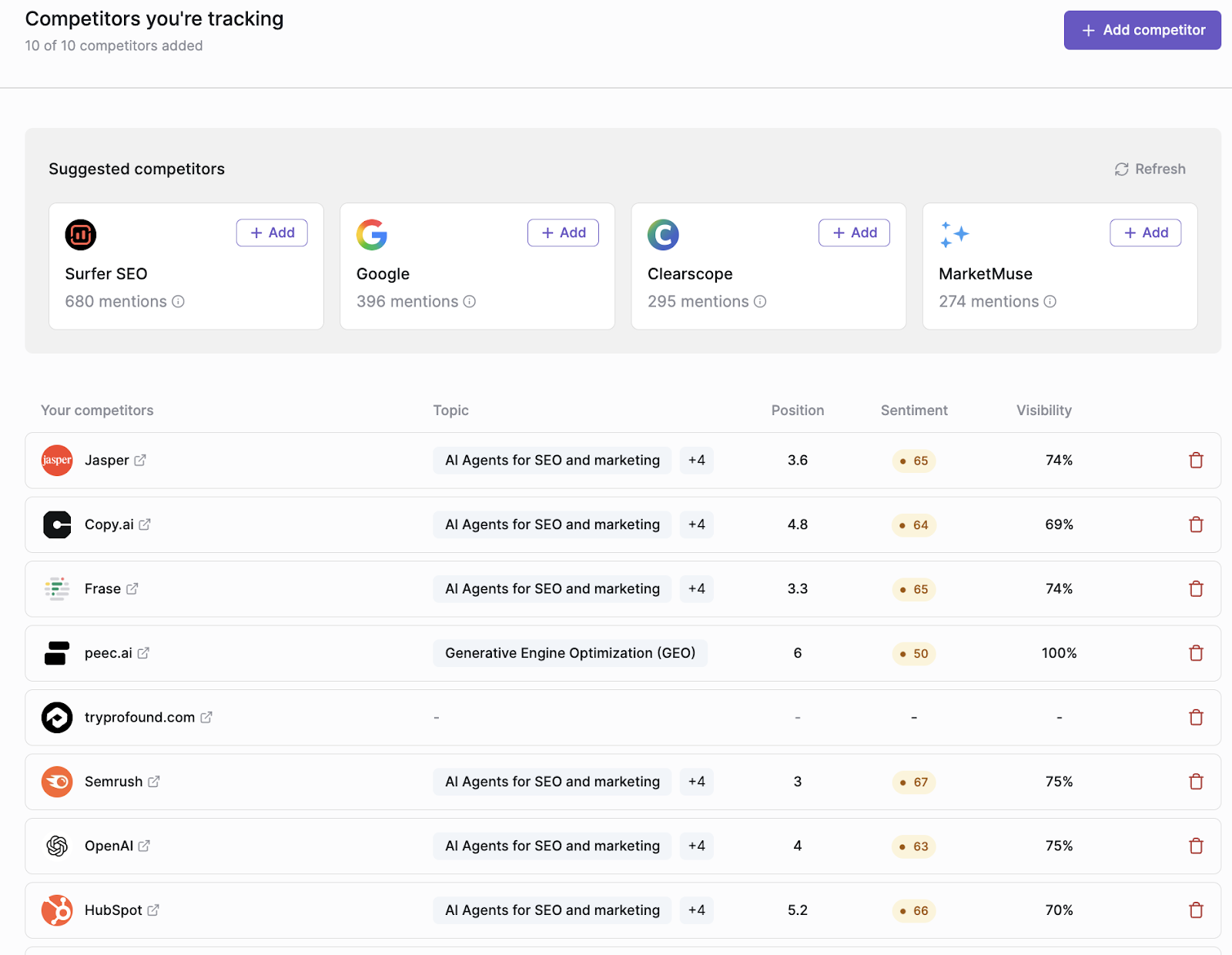Expand OpenAI's +4 additional topics
The height and width of the screenshot is (955, 1232).
(697, 846)
